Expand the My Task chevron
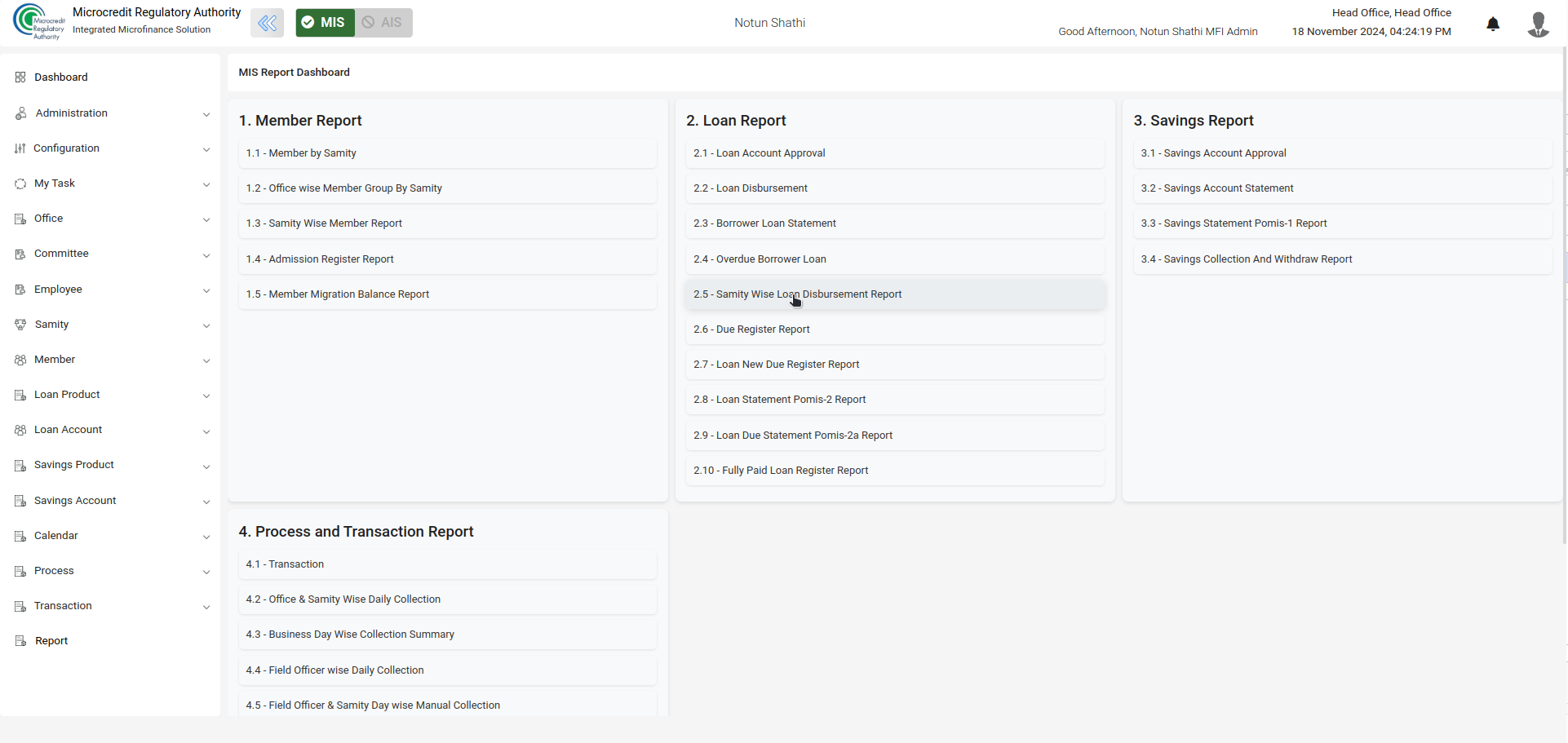1568x743 pixels. [x=206, y=184]
